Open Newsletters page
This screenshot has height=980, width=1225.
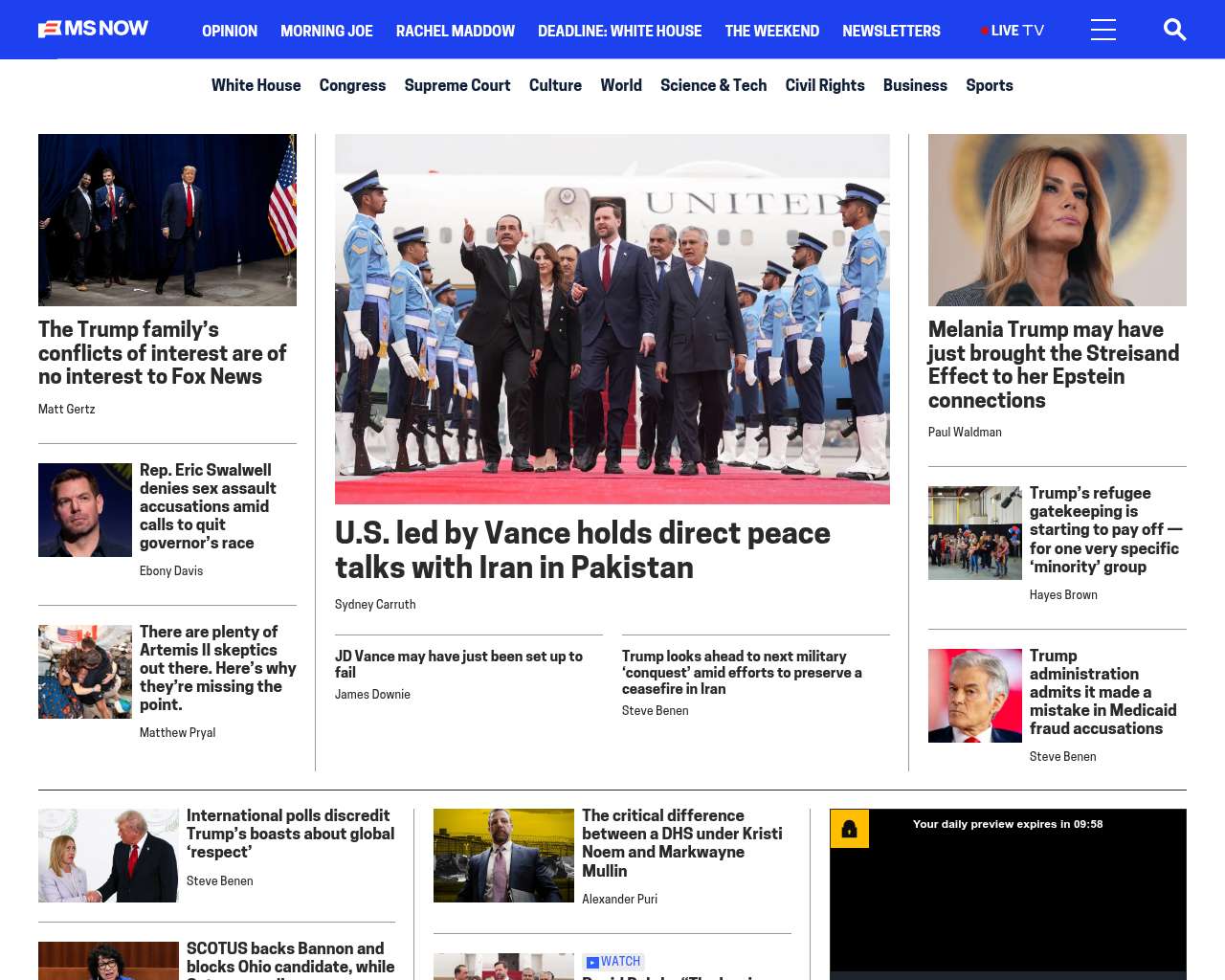click(x=891, y=31)
